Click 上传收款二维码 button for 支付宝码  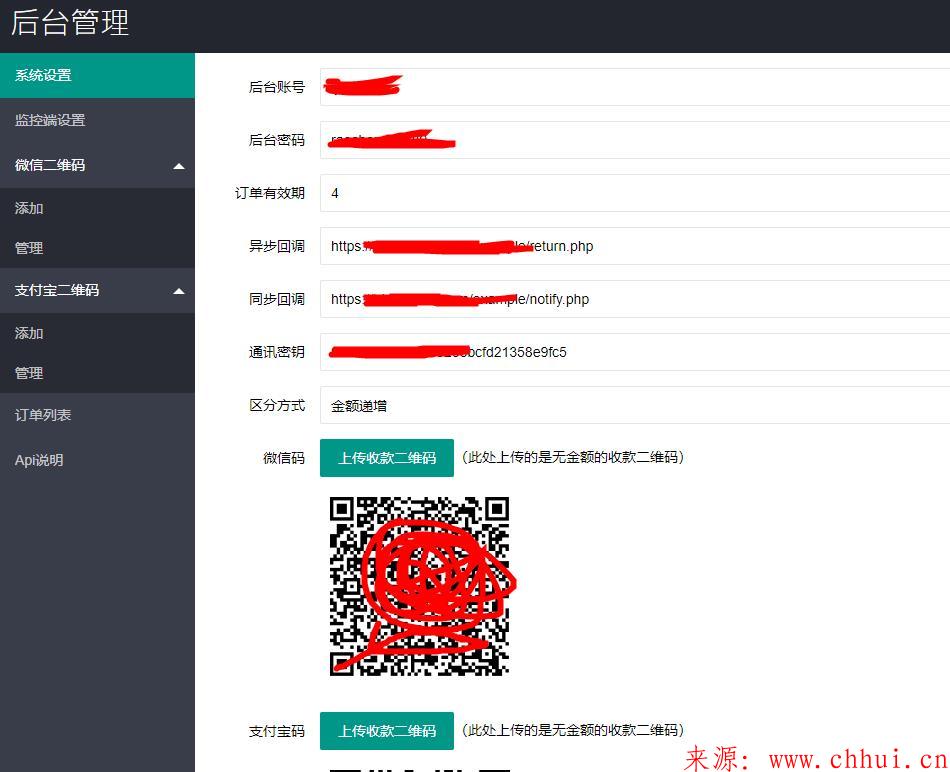click(387, 731)
